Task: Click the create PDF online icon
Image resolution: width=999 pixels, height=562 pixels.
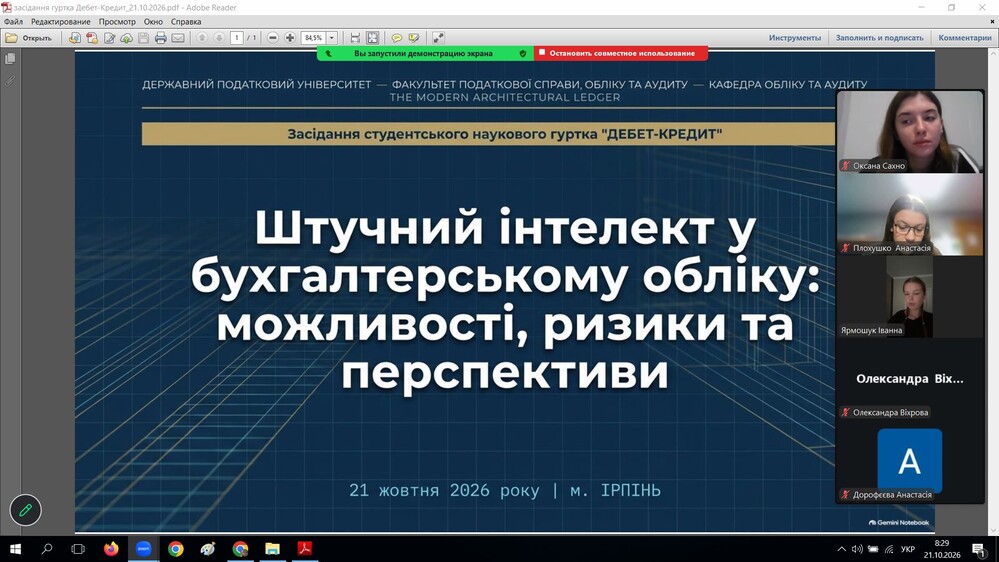Action: 75,38
